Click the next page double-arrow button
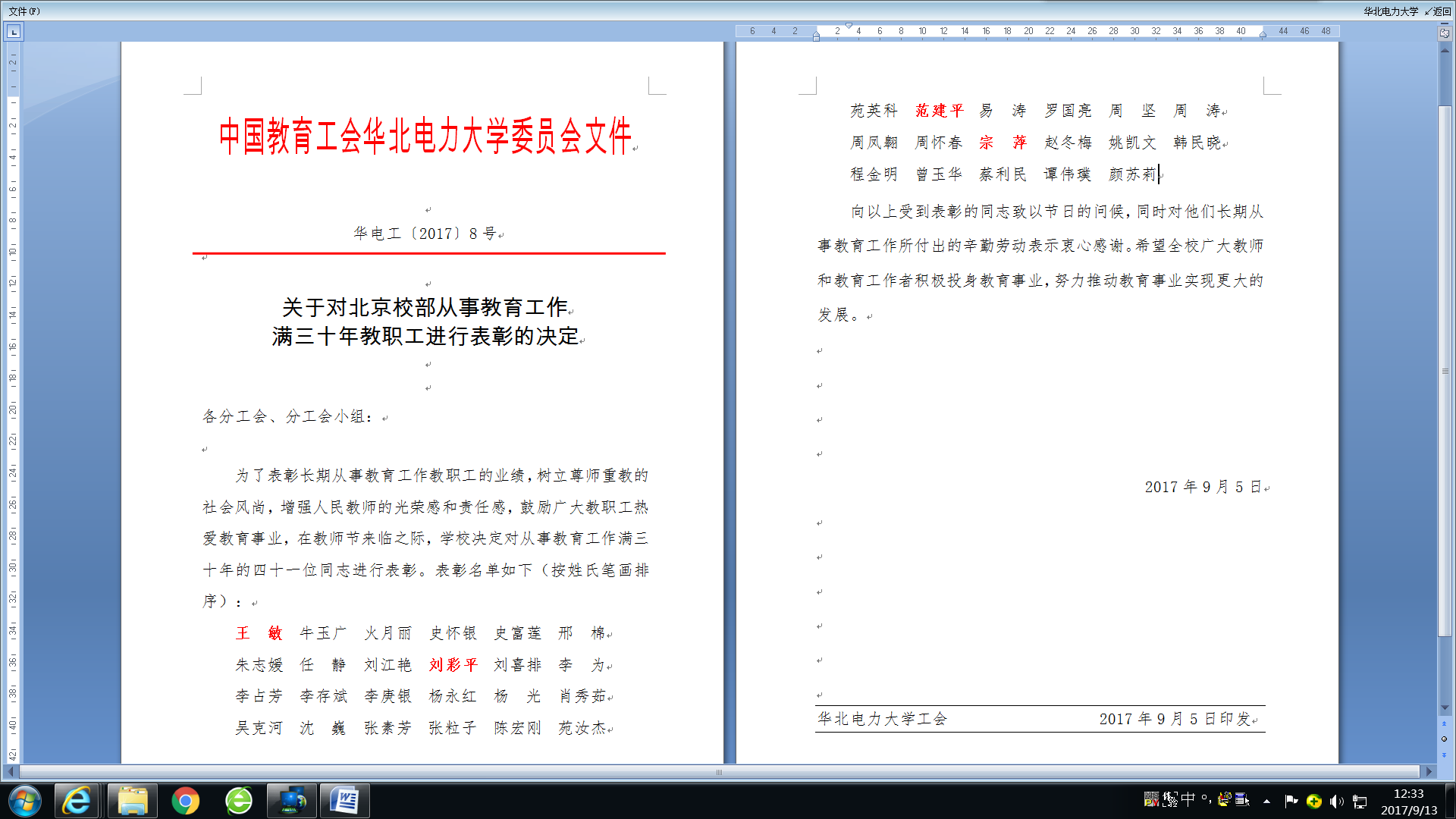The height and width of the screenshot is (819, 1456). [x=1445, y=755]
